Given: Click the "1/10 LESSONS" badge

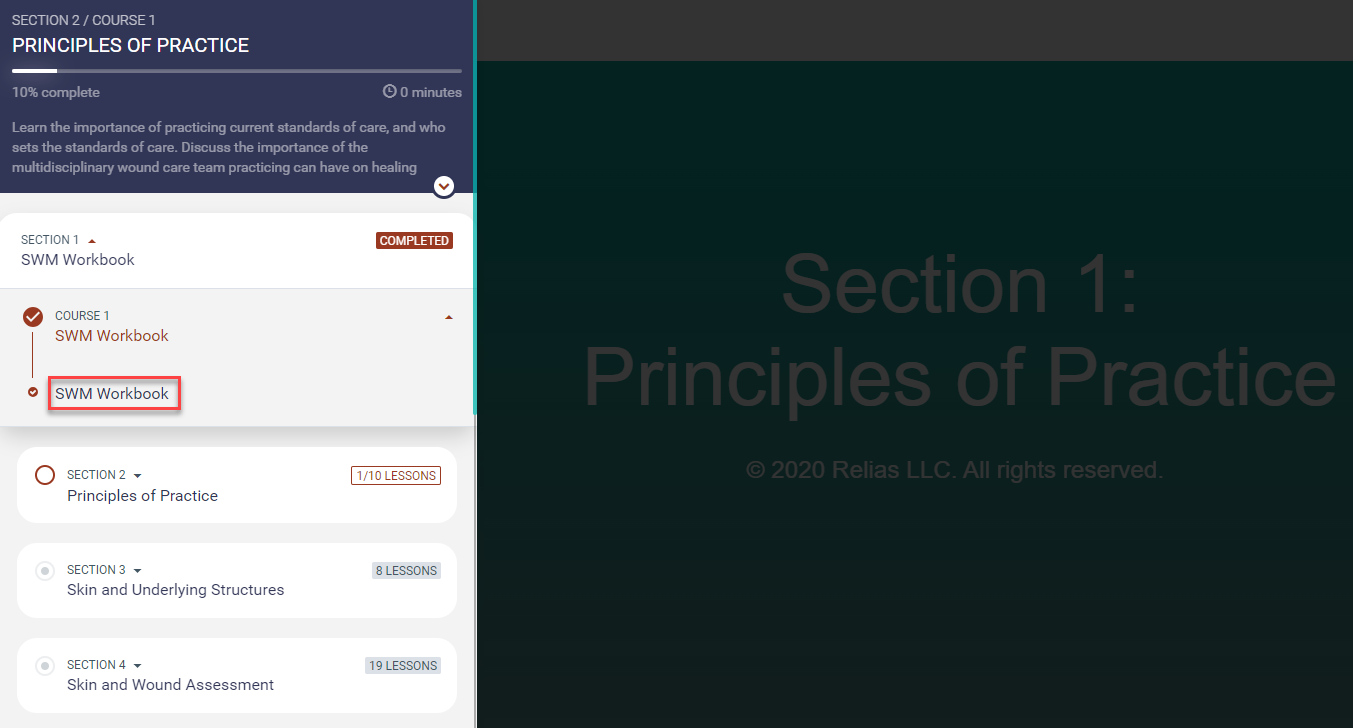Looking at the screenshot, I should click(x=395, y=475).
